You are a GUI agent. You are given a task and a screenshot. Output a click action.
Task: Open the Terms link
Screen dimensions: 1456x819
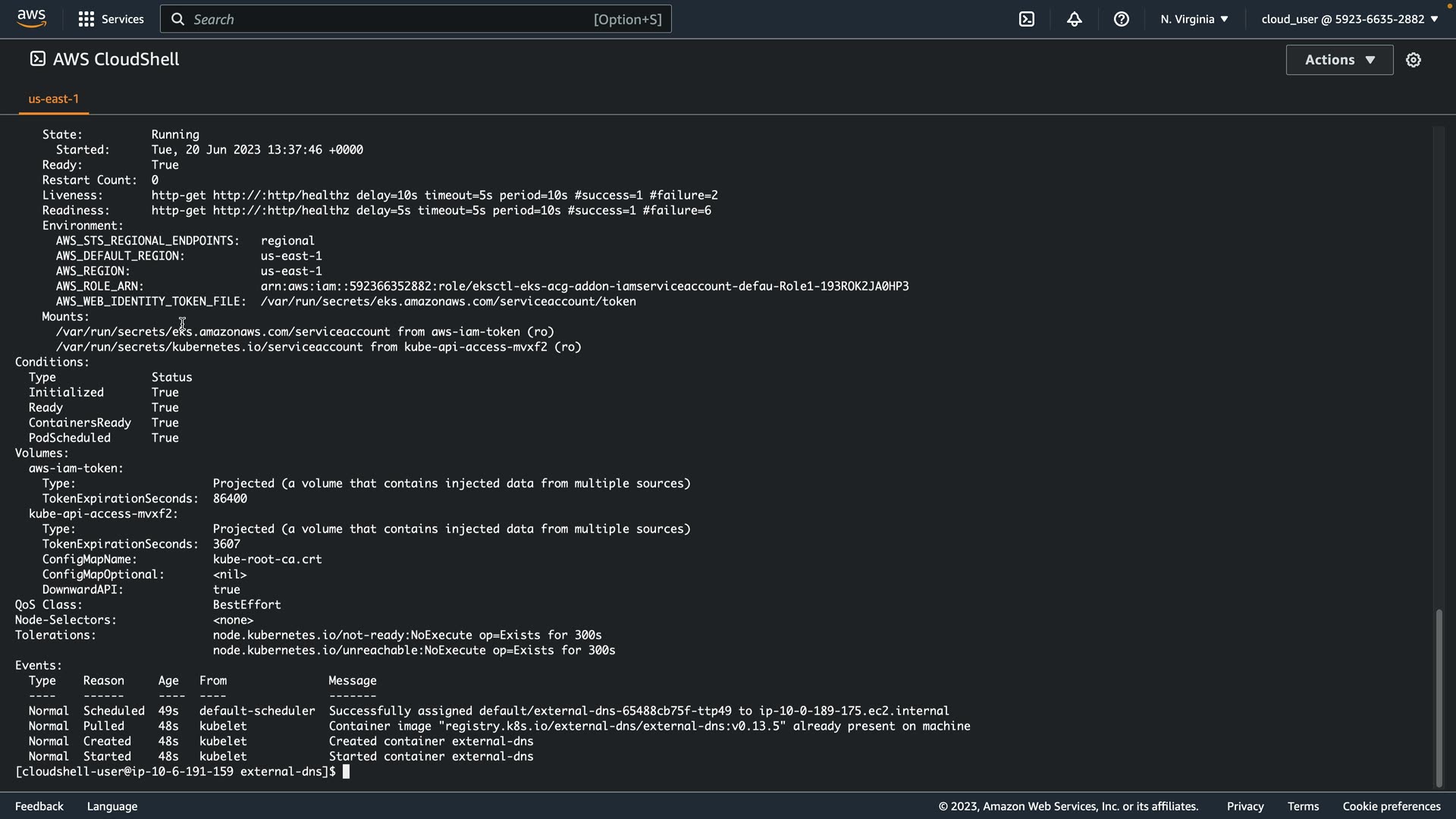point(1303,806)
